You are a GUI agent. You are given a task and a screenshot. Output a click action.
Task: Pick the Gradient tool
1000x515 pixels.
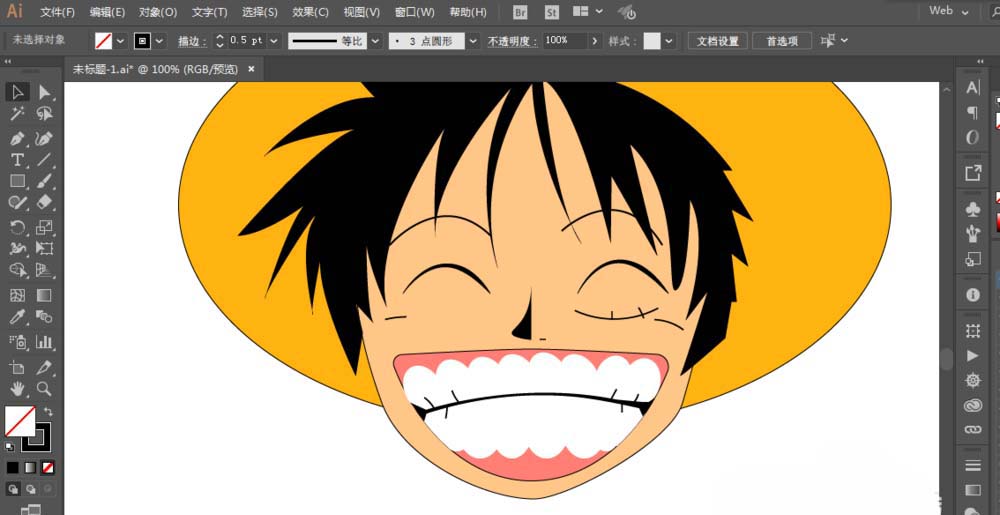(45, 295)
